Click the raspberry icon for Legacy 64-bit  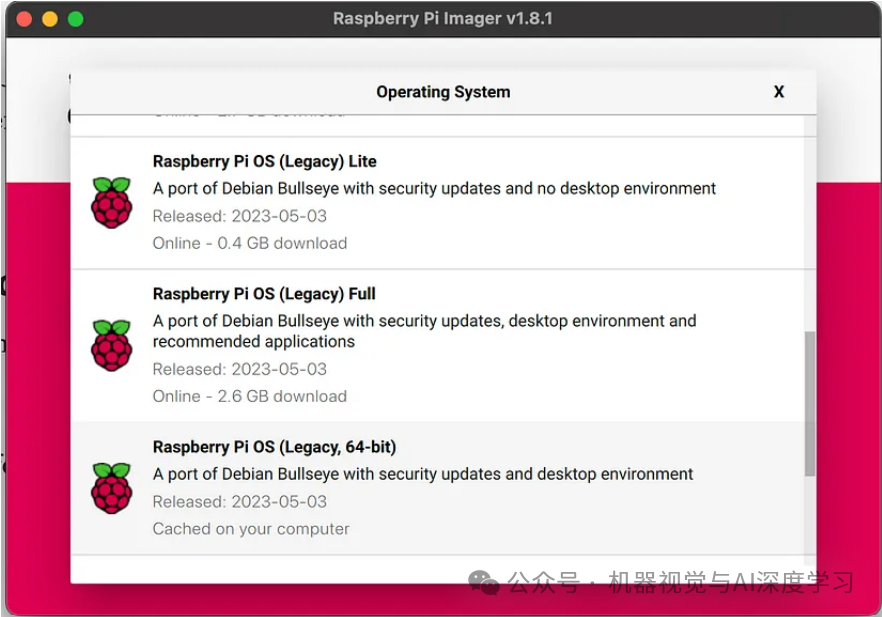coord(111,488)
